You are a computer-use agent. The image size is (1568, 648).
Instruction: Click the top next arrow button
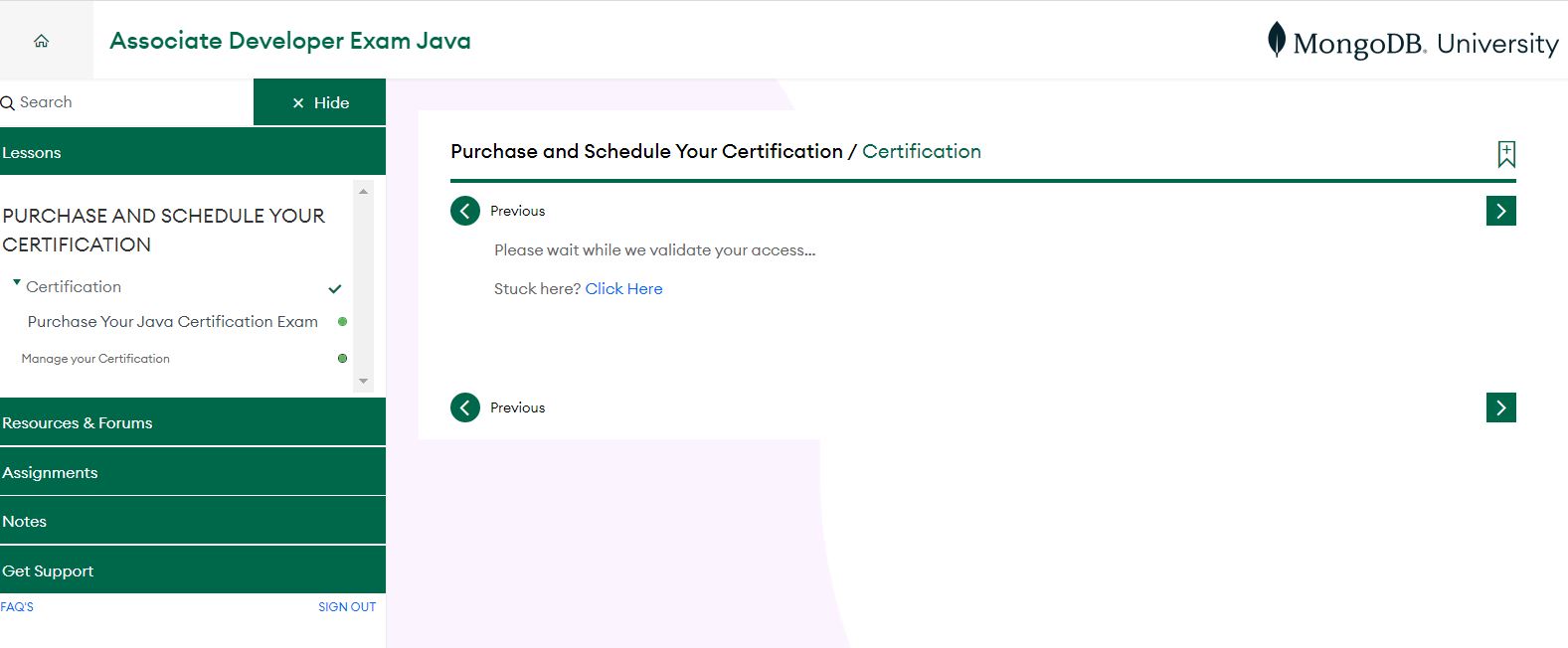point(1500,211)
